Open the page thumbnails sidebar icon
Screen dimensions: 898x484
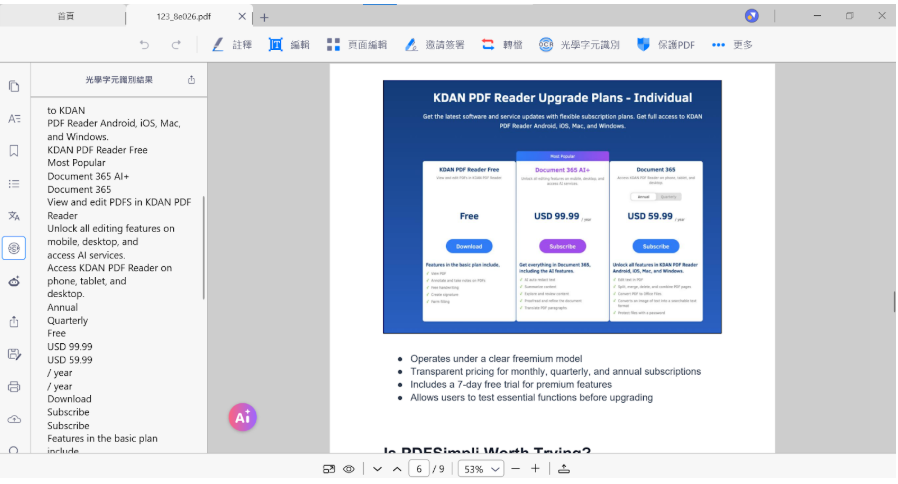14,86
